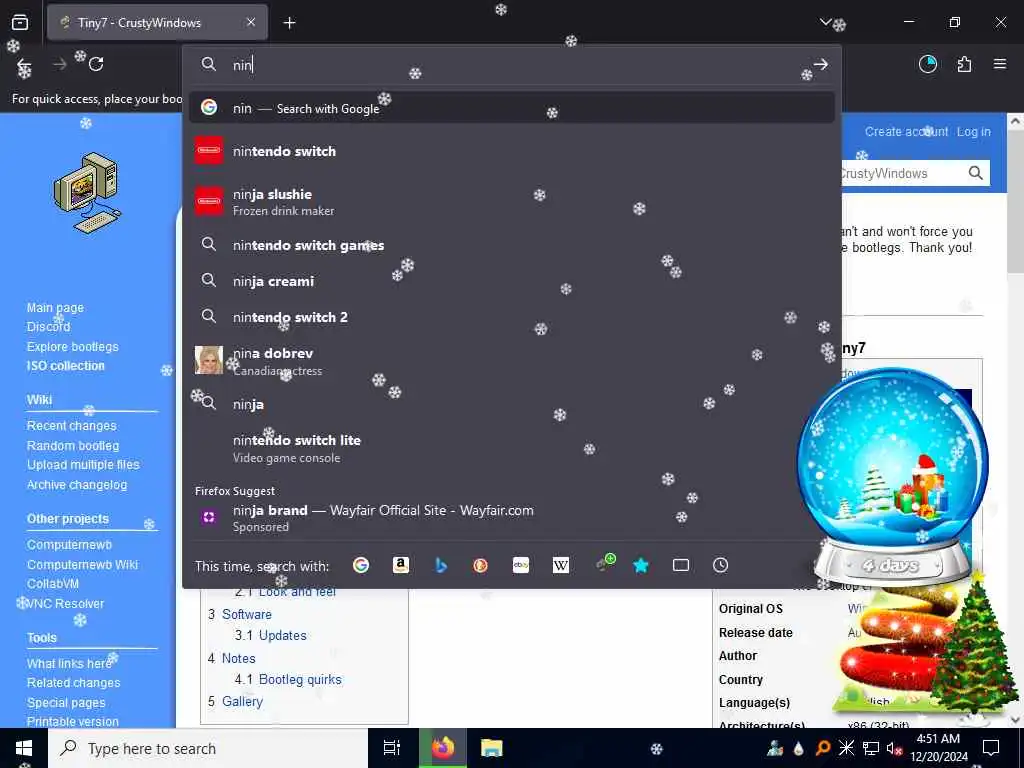The width and height of the screenshot is (1024, 768).
Task: Search this time with Wikipedia
Action: [561, 565]
